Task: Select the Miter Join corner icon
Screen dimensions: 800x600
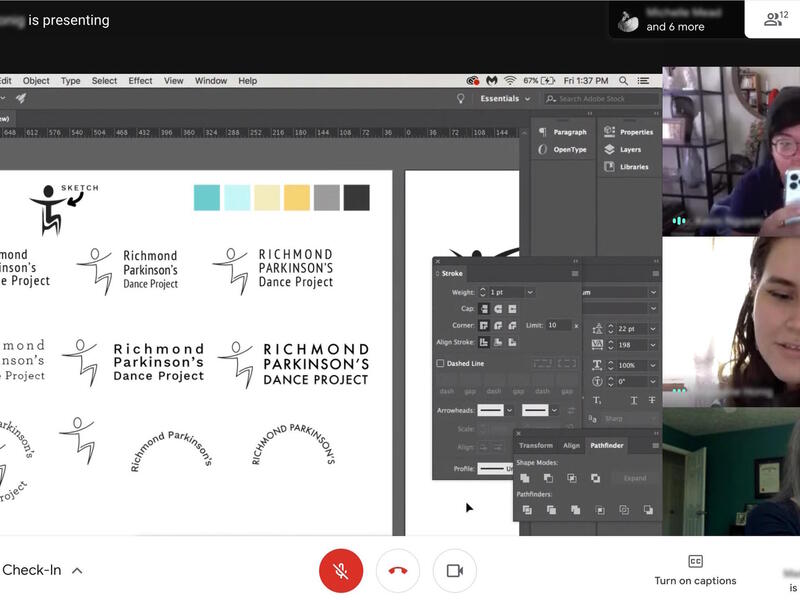Action: tap(482, 327)
